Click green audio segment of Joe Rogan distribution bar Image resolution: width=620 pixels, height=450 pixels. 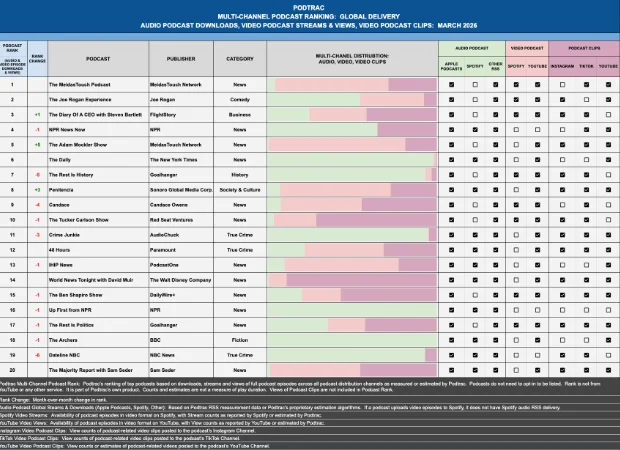coord(314,100)
